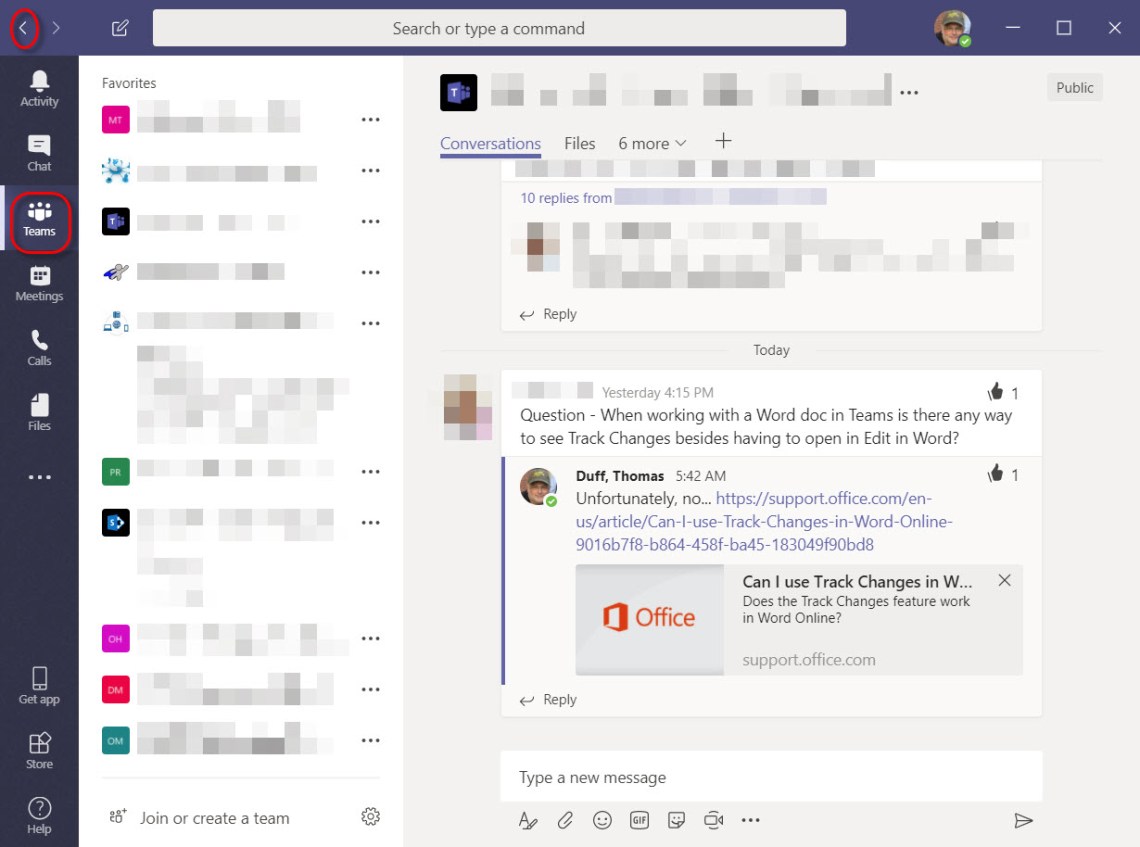Click the GIF icon in compose bar
The image size is (1140, 847).
click(x=639, y=820)
